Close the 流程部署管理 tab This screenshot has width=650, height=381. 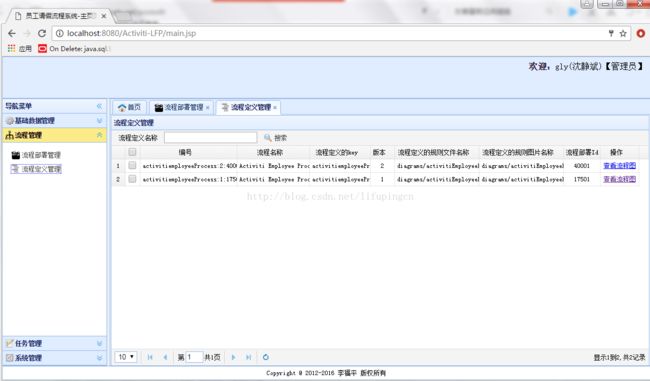pos(208,108)
